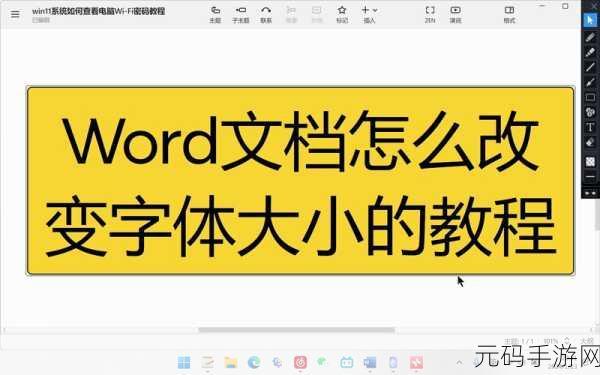Image resolution: width=600 pixels, height=375 pixels.
Task: Open Microsoft Edge from the taskbar
Action: point(254,362)
